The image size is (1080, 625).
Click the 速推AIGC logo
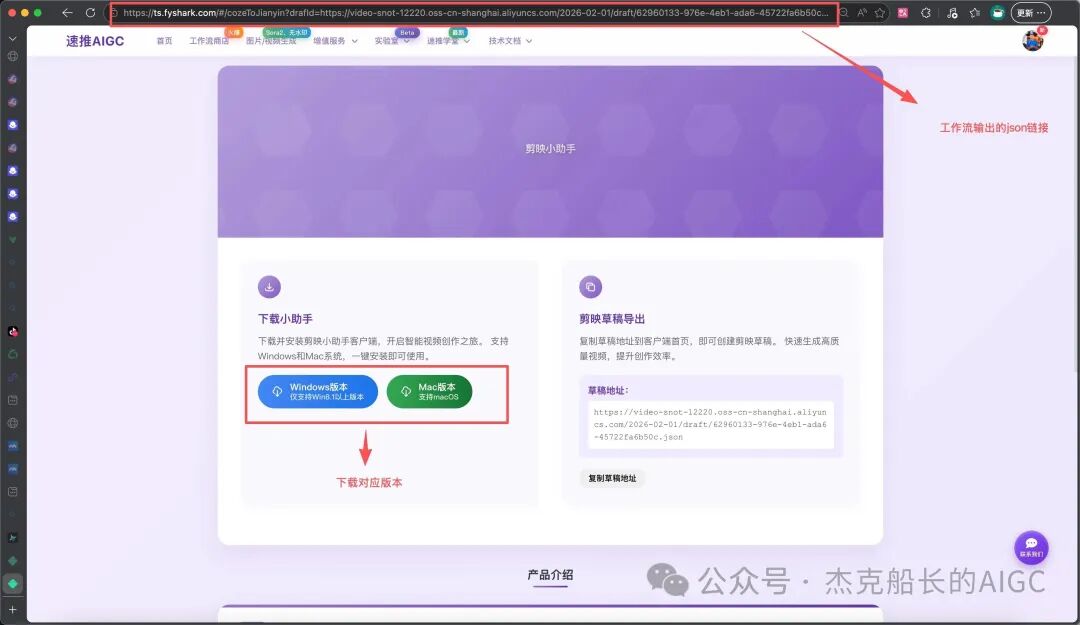click(x=95, y=41)
